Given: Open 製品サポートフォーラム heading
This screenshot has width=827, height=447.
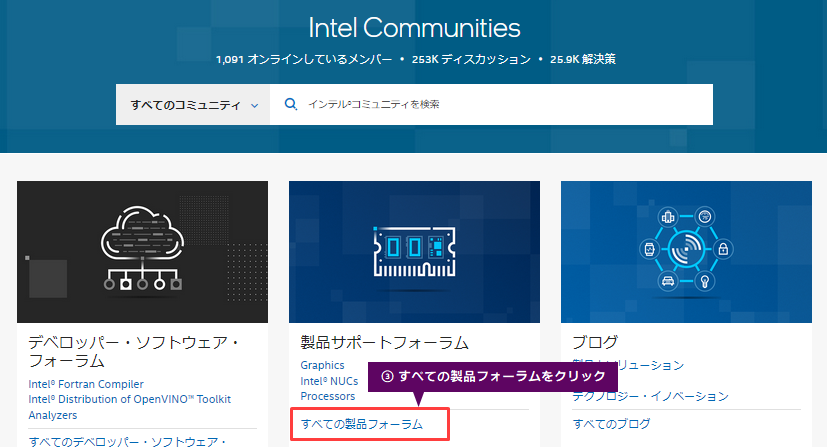Looking at the screenshot, I should (x=384, y=343).
